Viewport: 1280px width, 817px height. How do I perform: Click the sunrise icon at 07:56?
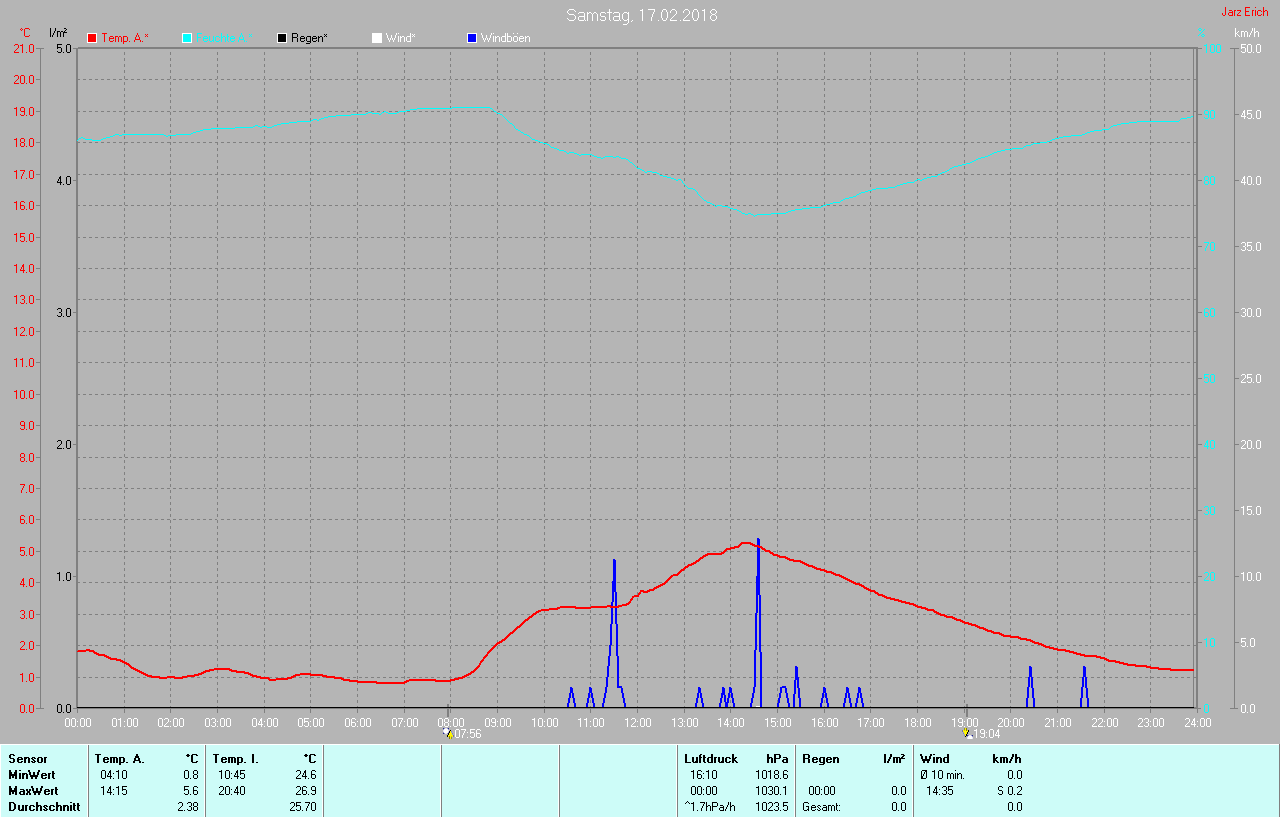pos(447,733)
